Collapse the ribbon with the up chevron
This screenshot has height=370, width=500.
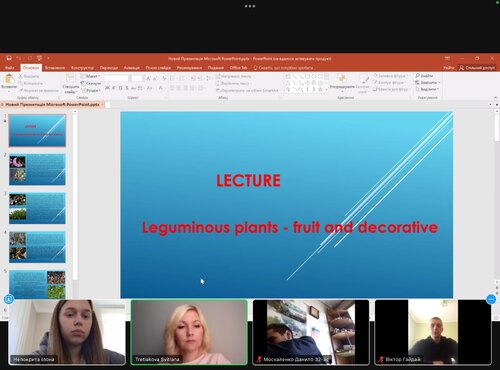pyautogui.click(x=495, y=98)
